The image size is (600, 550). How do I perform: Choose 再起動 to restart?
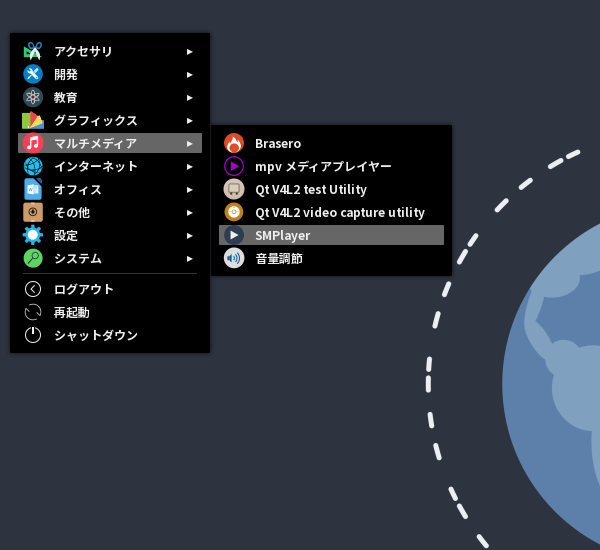click(110, 312)
